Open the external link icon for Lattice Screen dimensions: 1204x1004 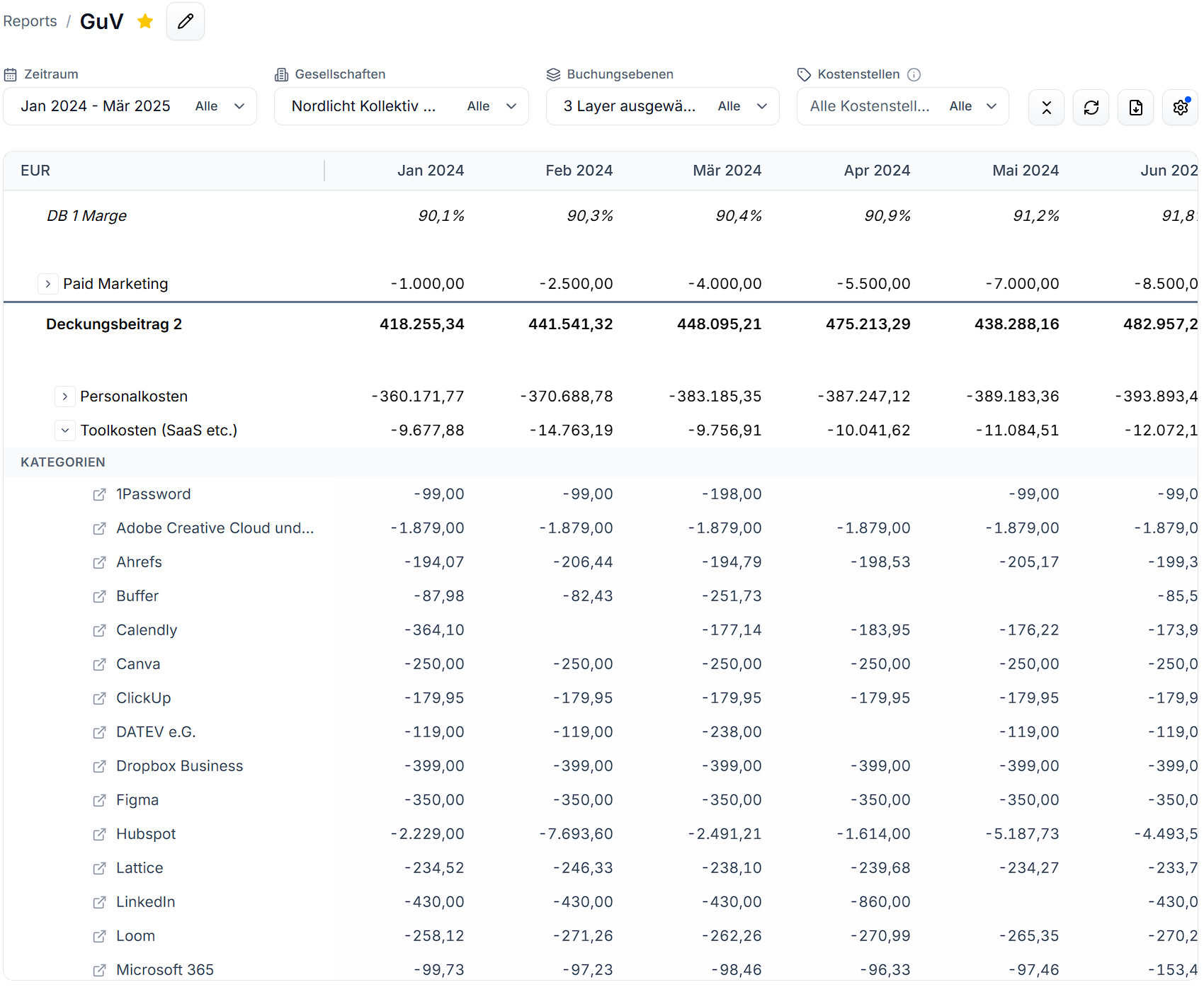pyautogui.click(x=100, y=868)
